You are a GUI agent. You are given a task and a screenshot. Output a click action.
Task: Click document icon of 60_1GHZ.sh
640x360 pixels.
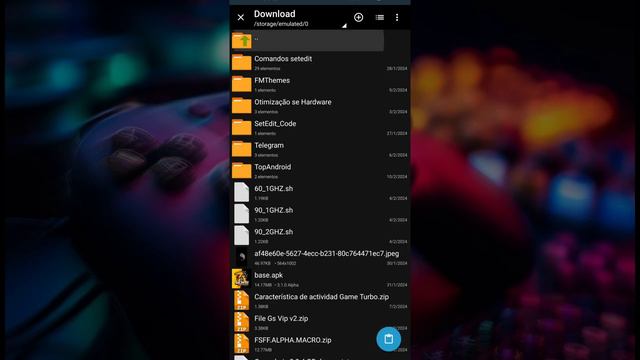point(242,192)
